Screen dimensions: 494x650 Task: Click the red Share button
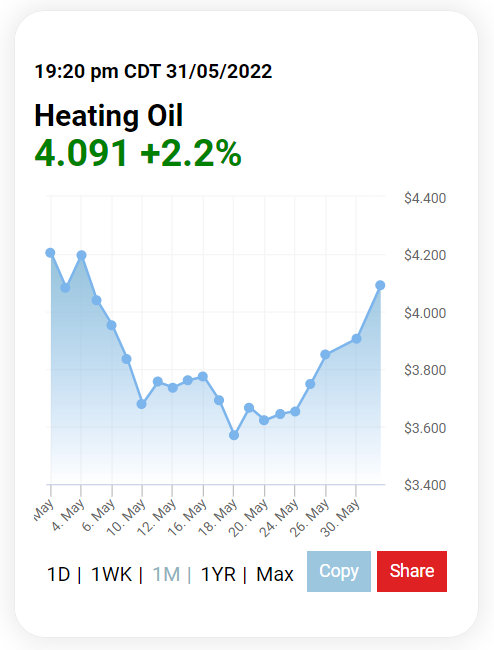tap(412, 571)
